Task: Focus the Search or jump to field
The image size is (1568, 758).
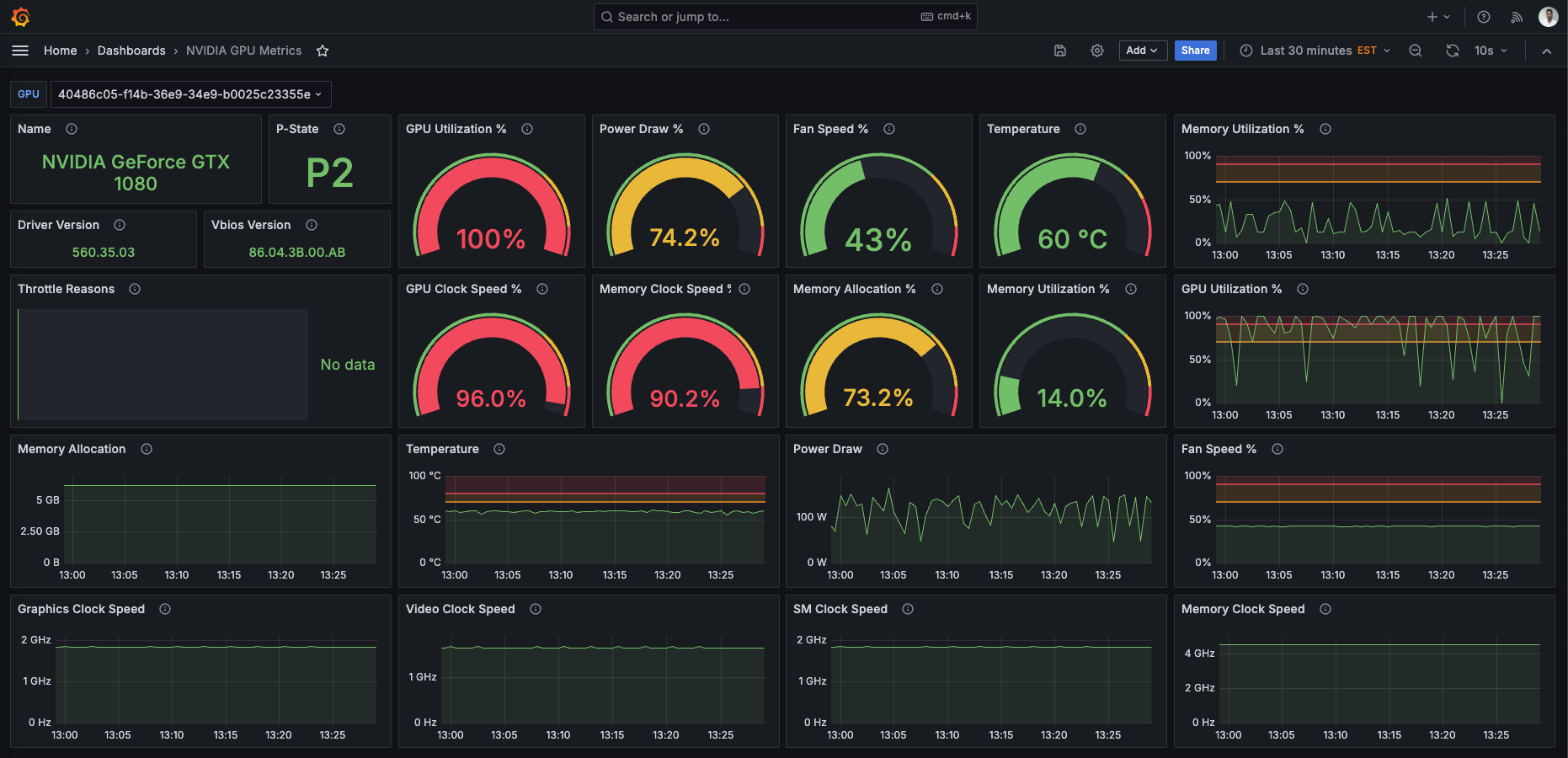Action: 785,17
